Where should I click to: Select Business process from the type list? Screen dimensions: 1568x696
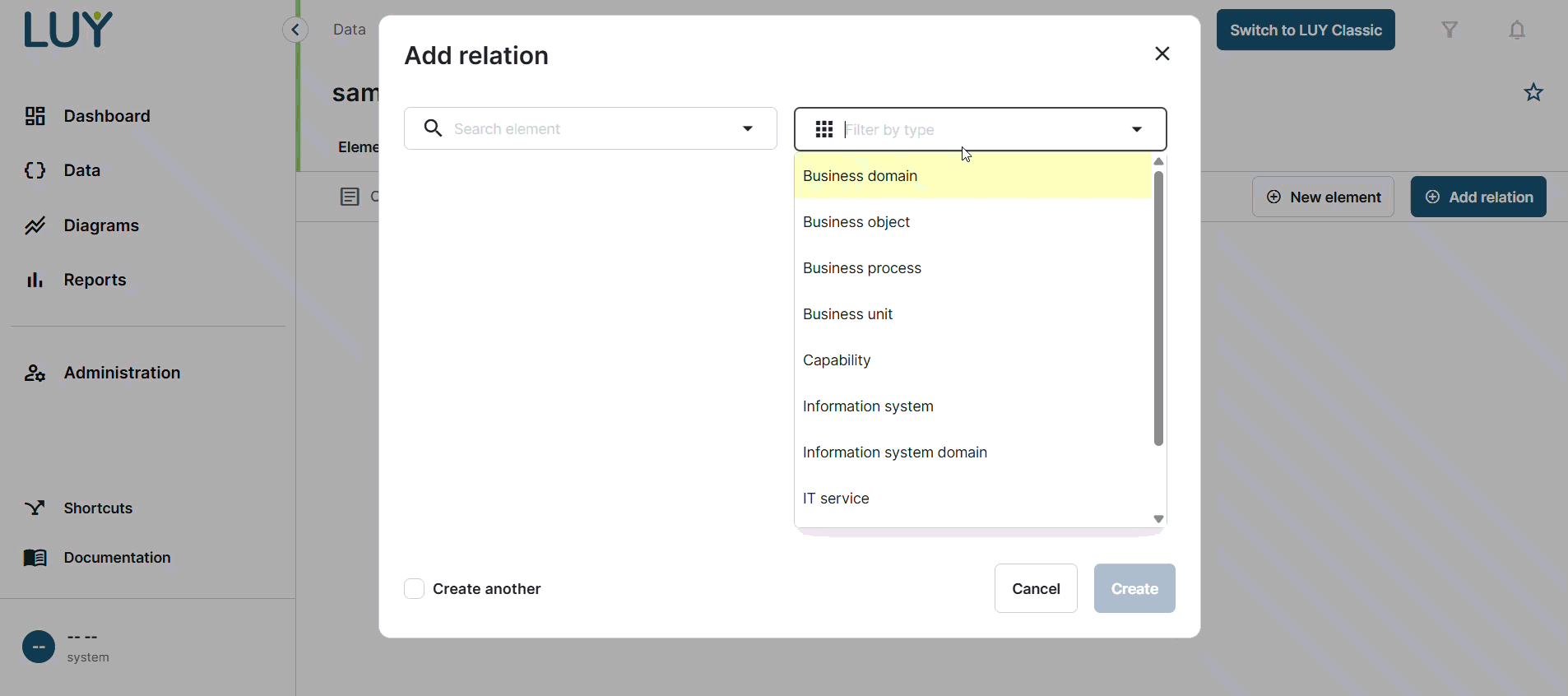[x=862, y=268]
